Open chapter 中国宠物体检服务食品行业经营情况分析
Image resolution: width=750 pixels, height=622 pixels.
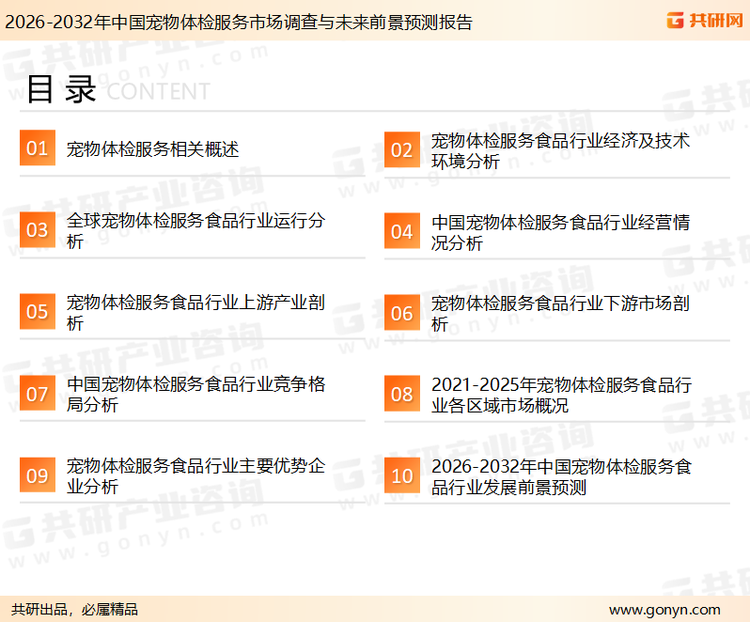click(x=561, y=233)
